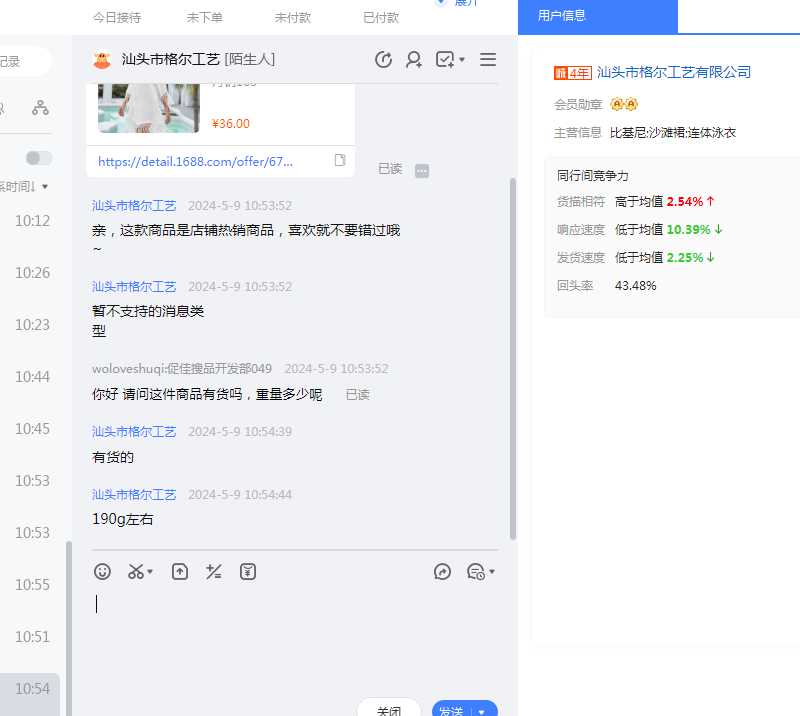Toggle the gray switch in left sidebar
The height and width of the screenshot is (716, 800).
(39, 158)
